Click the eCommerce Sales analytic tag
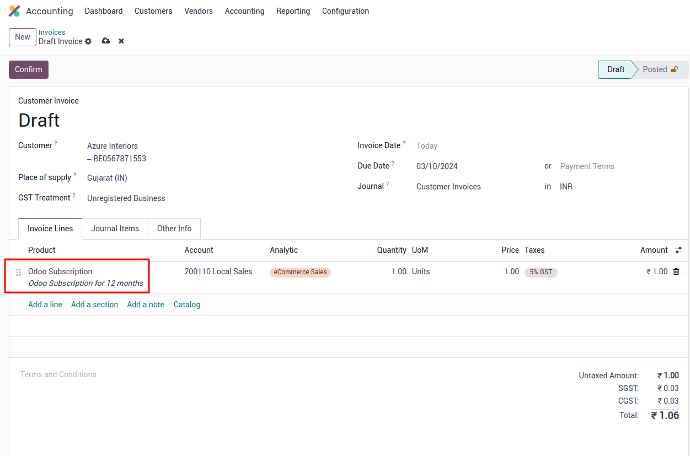Viewport: 690px width, 456px height. tap(300, 272)
